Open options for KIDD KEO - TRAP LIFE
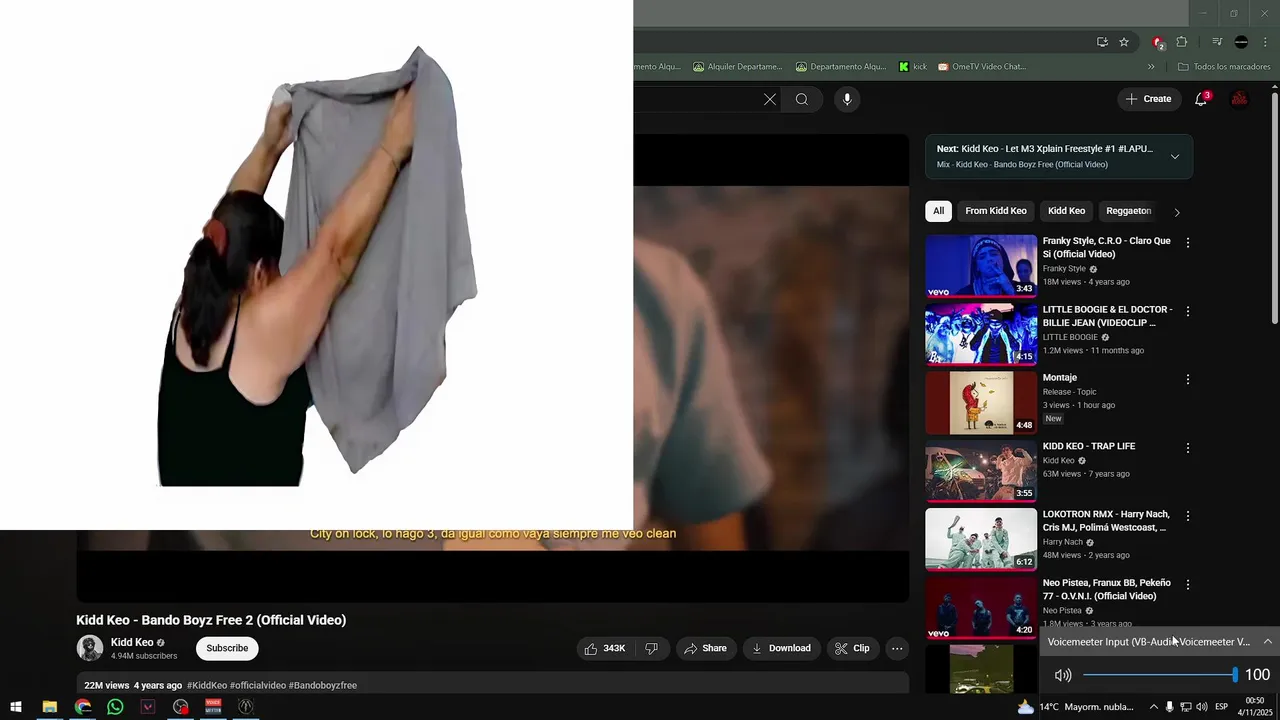This screenshot has width=1280, height=720. click(x=1188, y=448)
